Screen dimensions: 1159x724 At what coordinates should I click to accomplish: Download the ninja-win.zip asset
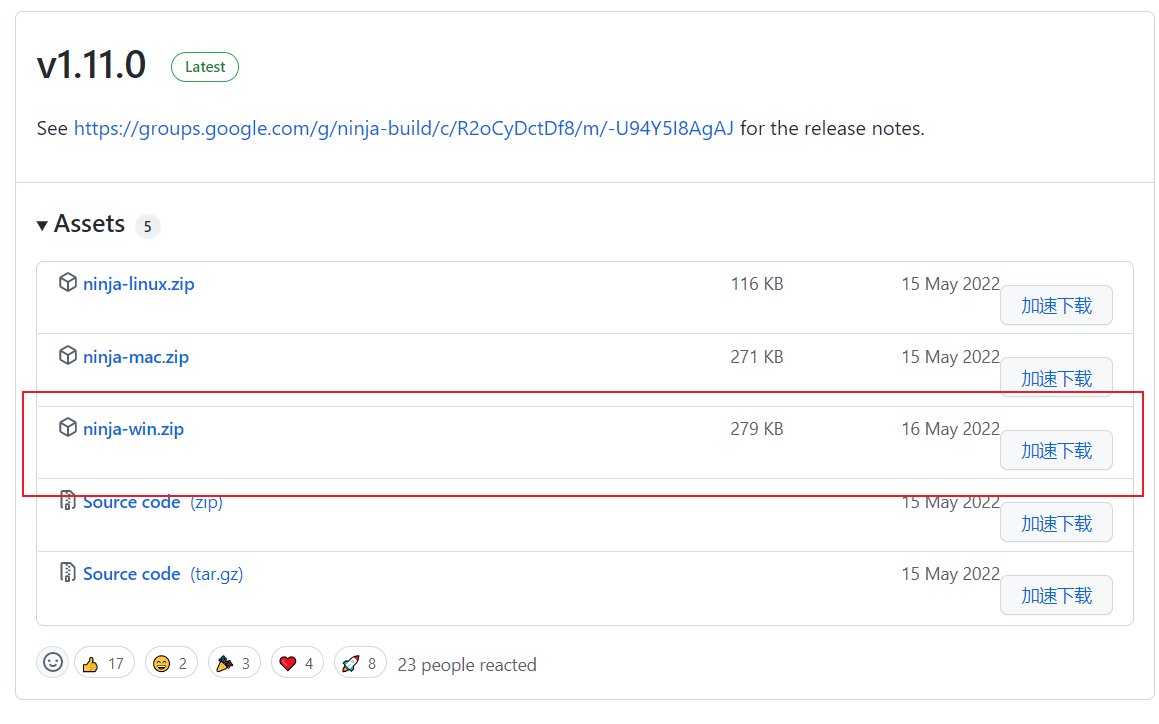(x=133, y=429)
